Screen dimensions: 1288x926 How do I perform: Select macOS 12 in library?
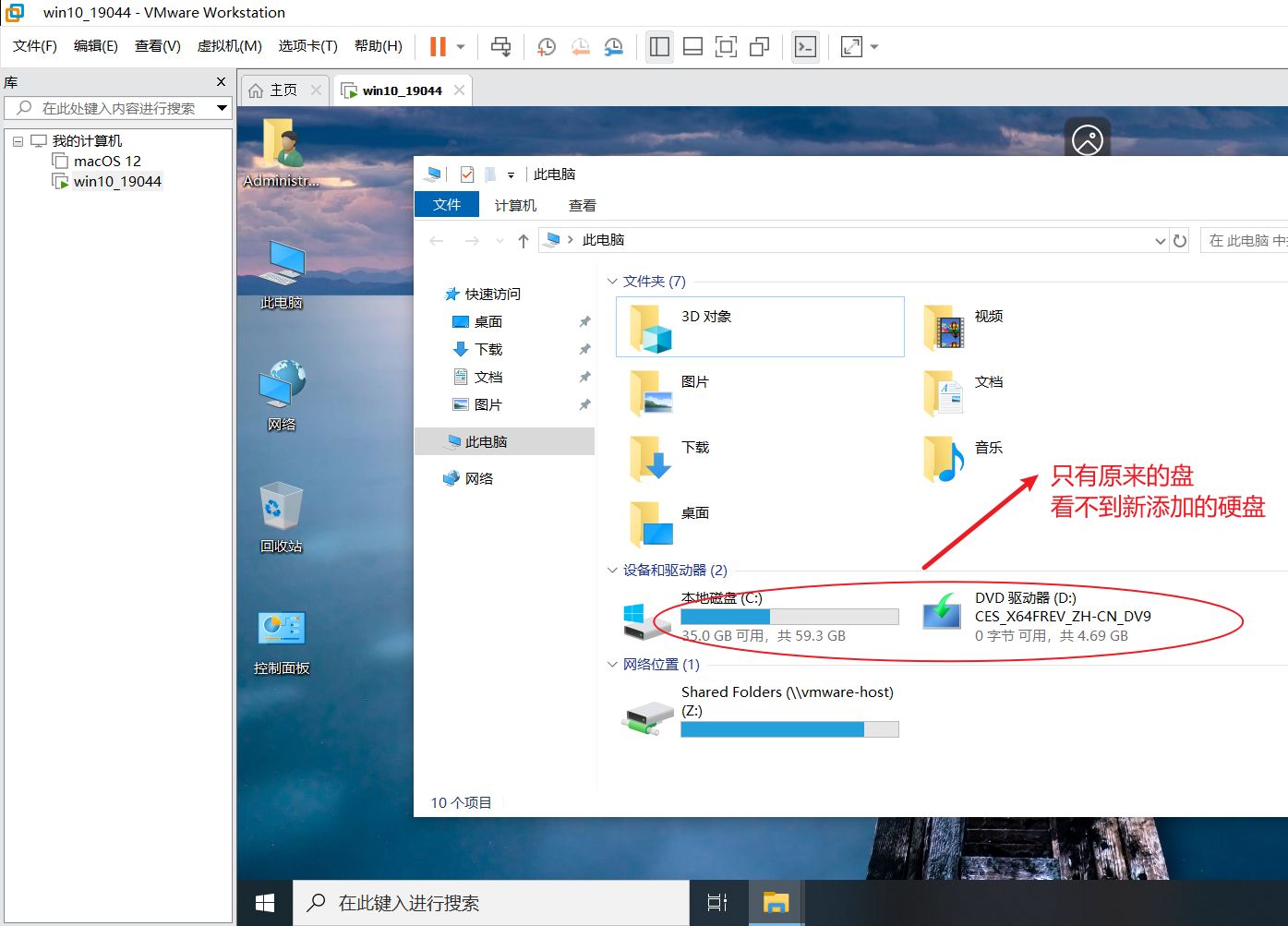coord(107,162)
